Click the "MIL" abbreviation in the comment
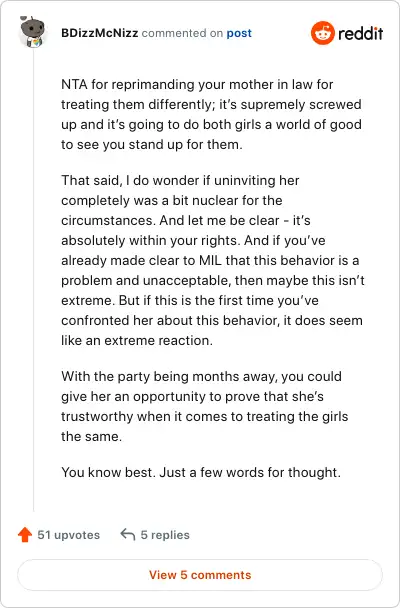 pos(210,260)
